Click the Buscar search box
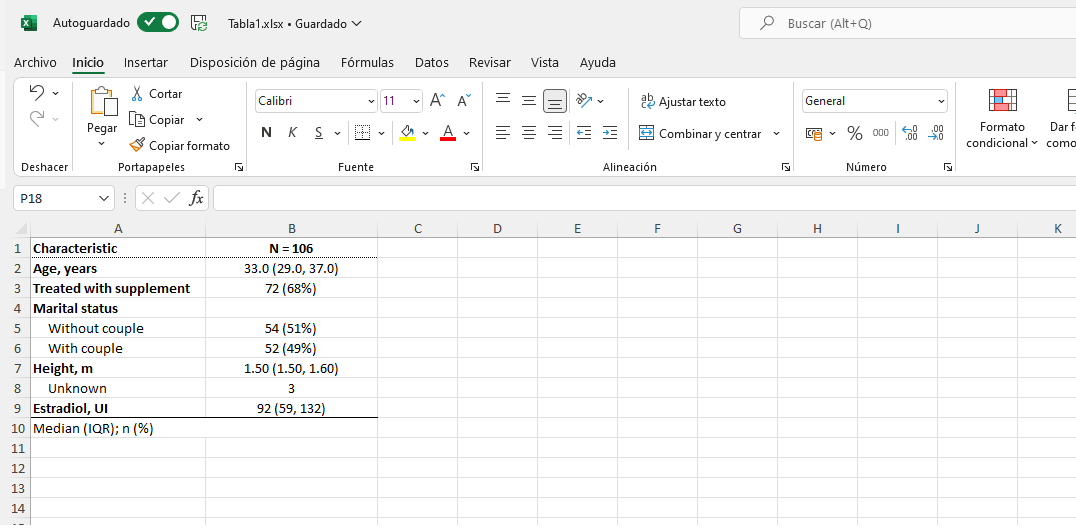The height and width of the screenshot is (530, 1076). tap(900, 23)
